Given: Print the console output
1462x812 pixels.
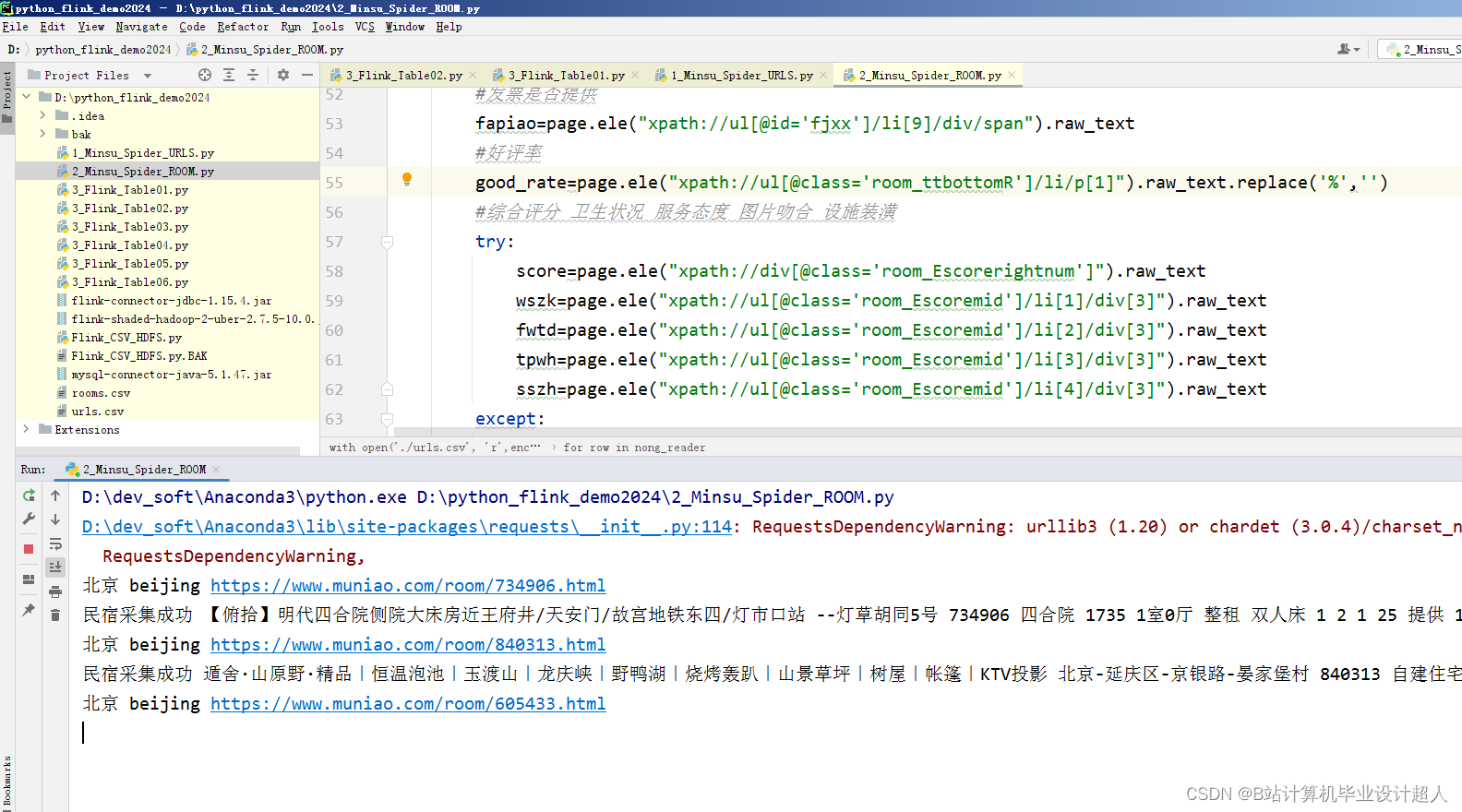Looking at the screenshot, I should coord(55,591).
